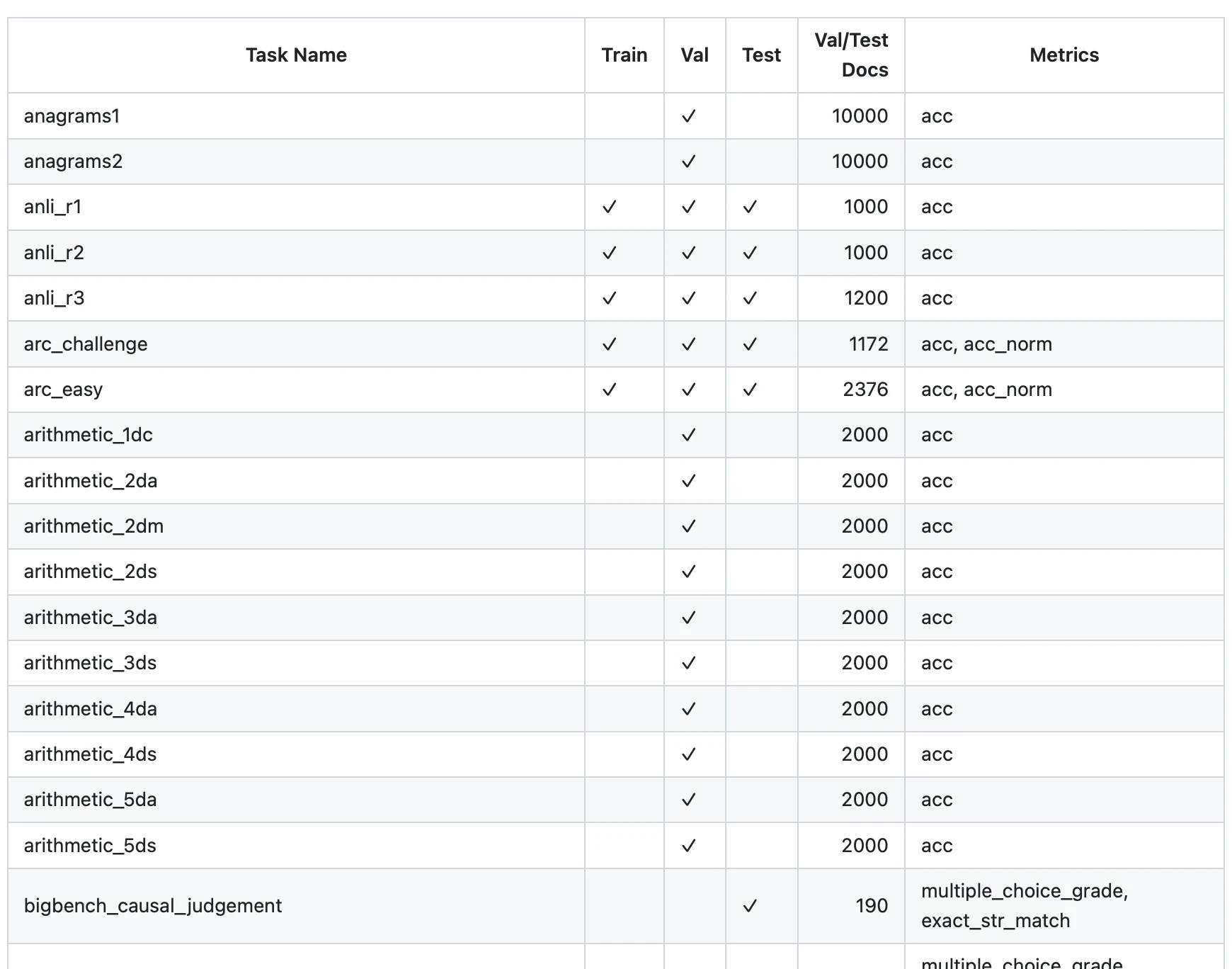This screenshot has height=969, width=1232.
Task: Click the 2376 docs value for arc_easy
Action: [865, 390]
